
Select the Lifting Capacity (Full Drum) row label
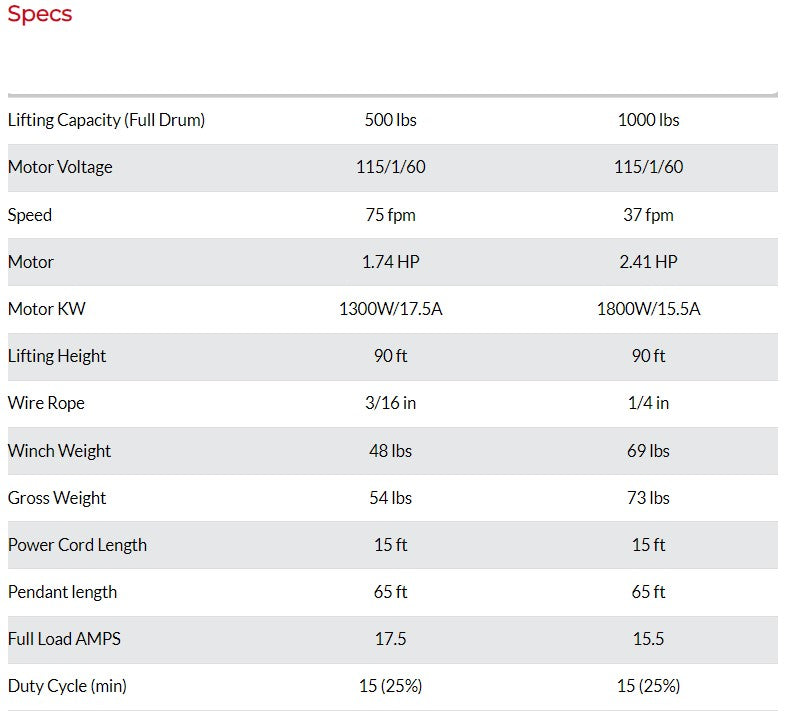pos(106,120)
